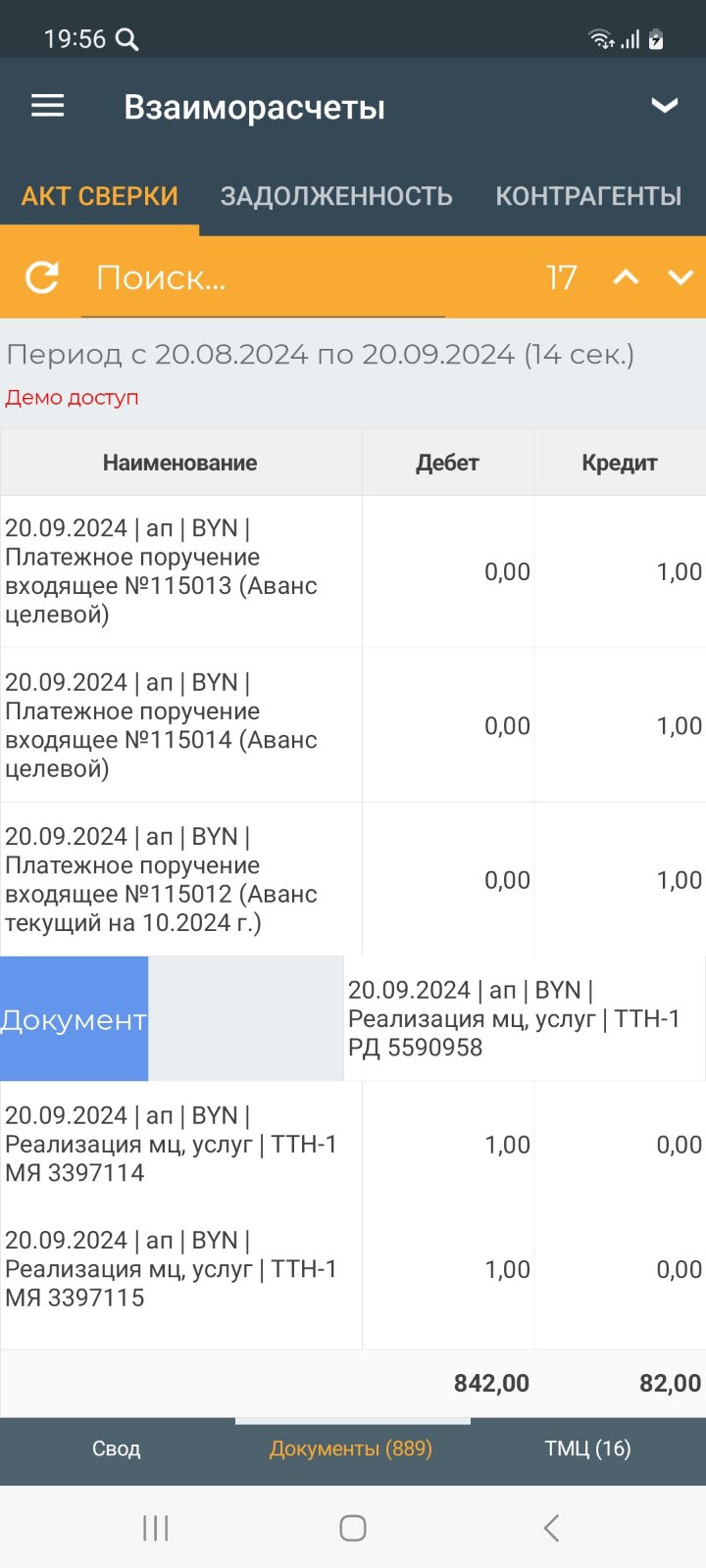706x1568 pixels.
Task: Expand the header dropdown chevron
Action: coord(665,106)
